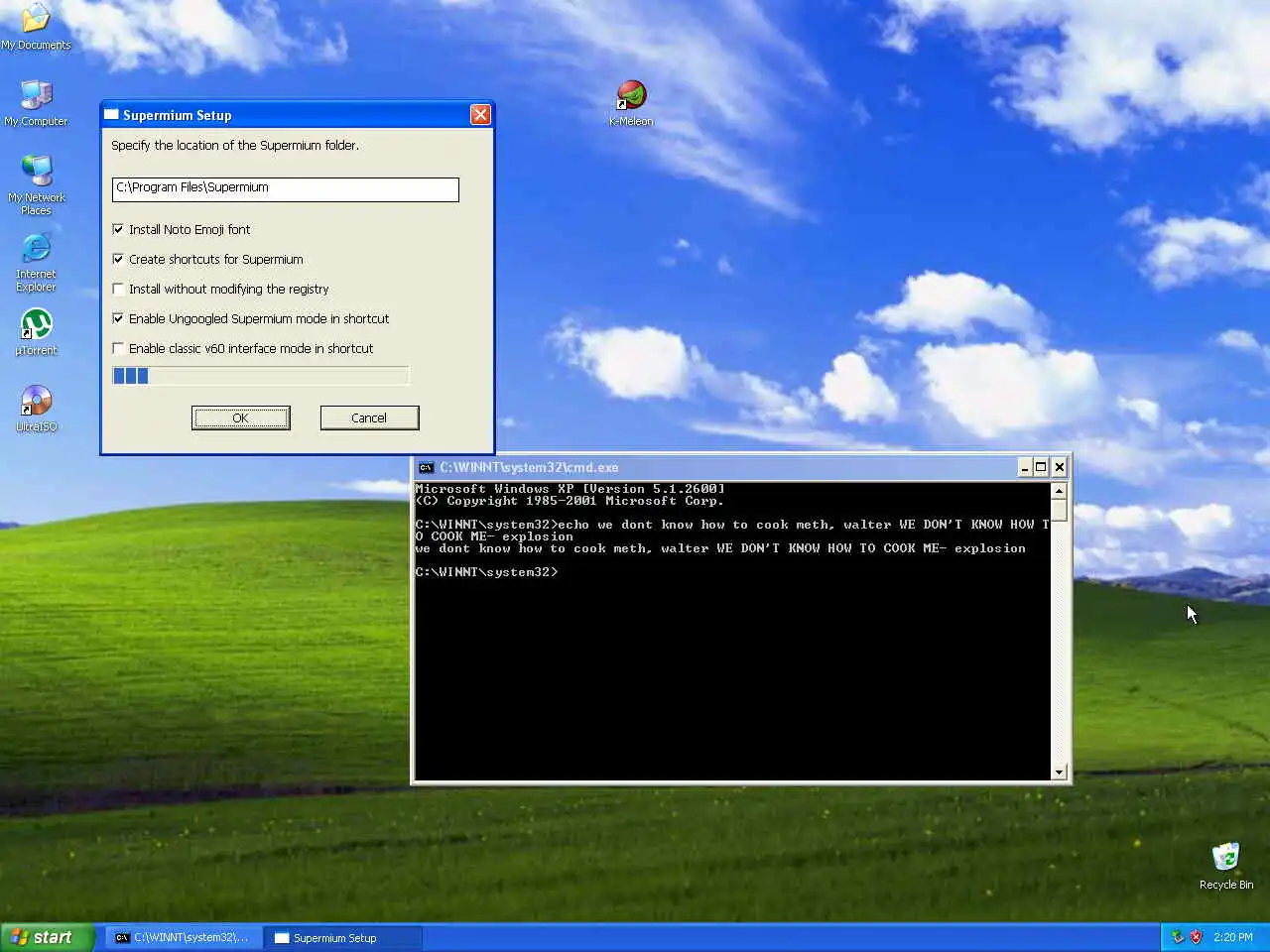This screenshot has height=952, width=1270.
Task: Close the Supermium Setup dialog
Action: 480,115
